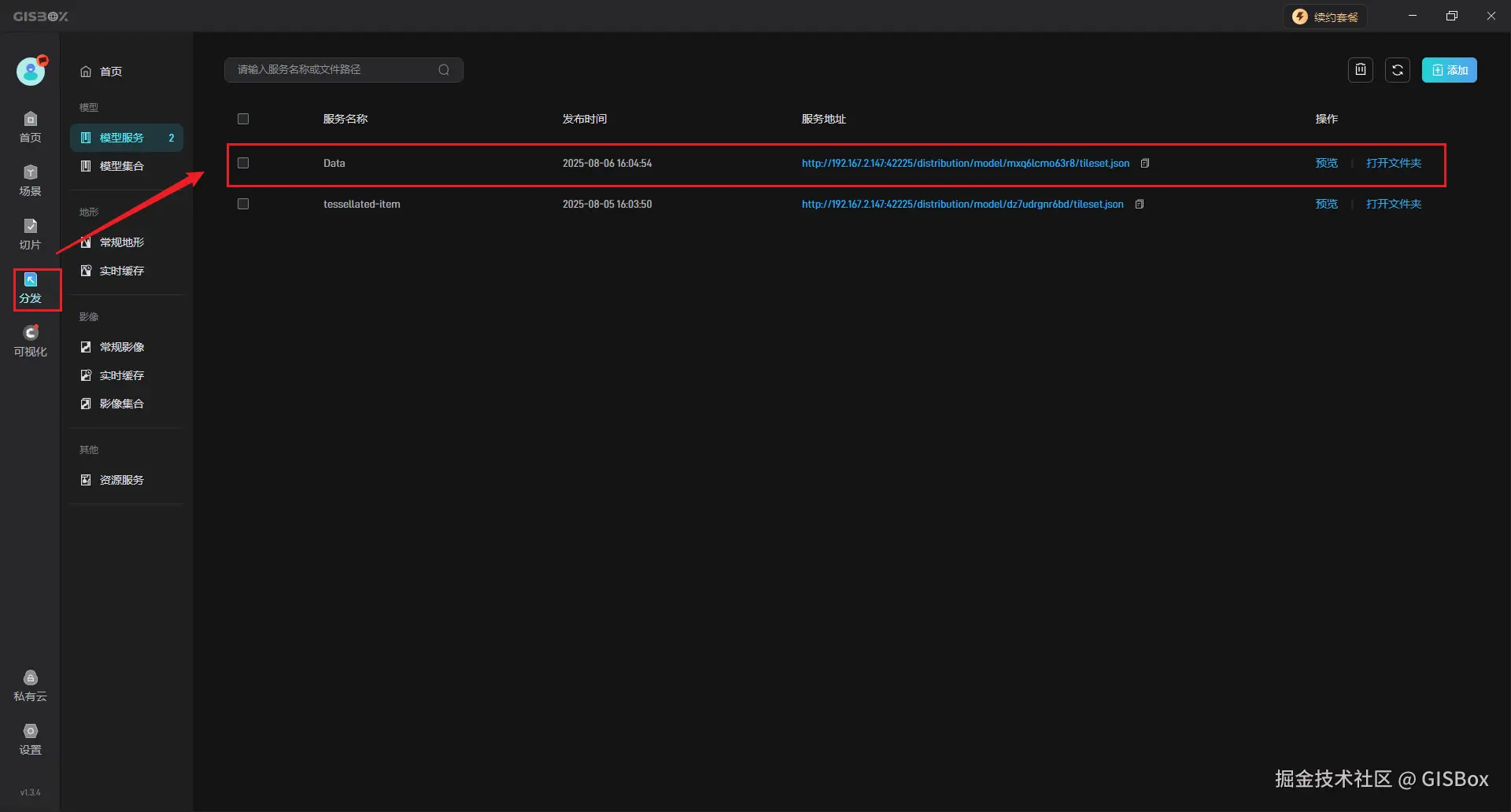Select 首页 in the secondary menu
1511x812 pixels.
click(x=126, y=72)
